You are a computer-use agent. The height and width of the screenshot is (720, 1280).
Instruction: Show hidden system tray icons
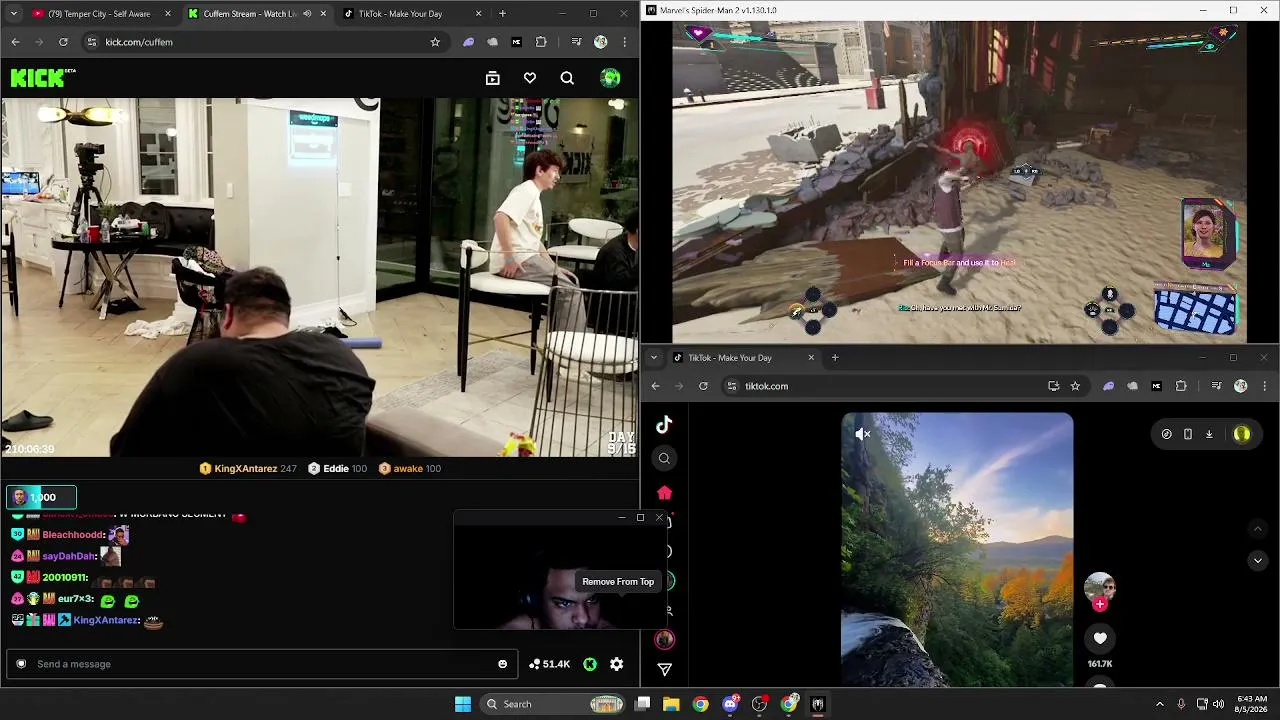pos(1160,704)
